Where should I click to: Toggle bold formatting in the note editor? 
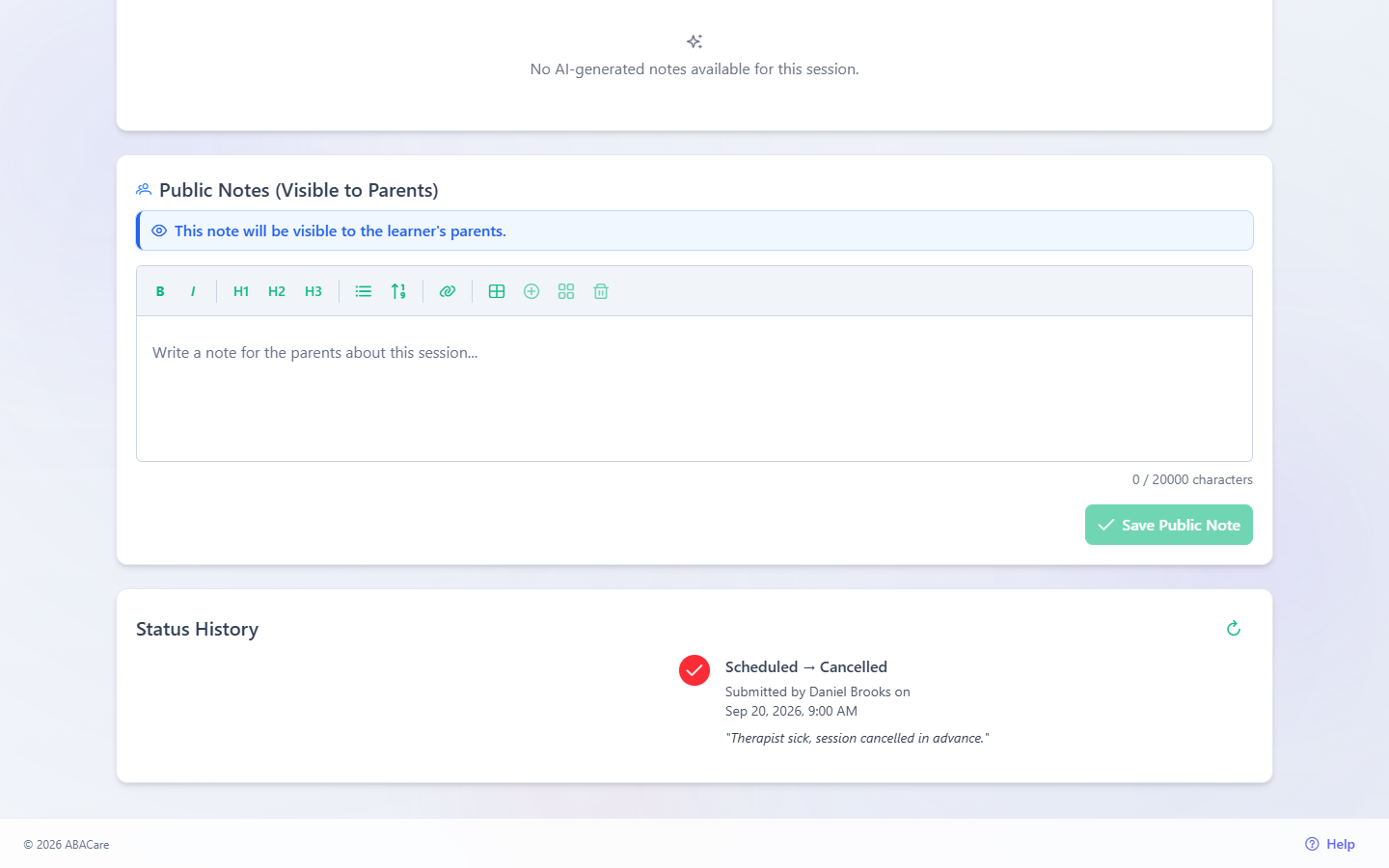coord(160,291)
